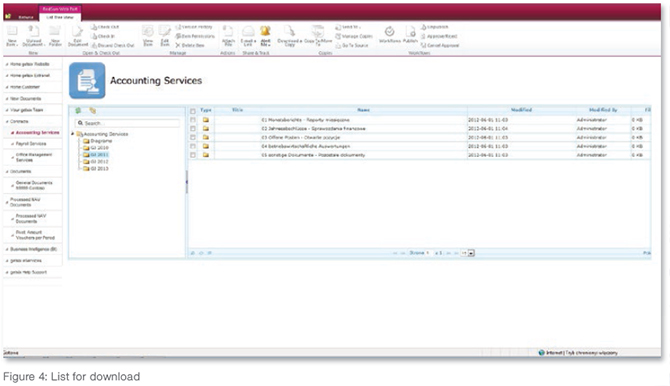Tick the checkbox for the 03 Offene Posten row
Image resolution: width=670 pixels, height=386 pixels.
point(193,138)
